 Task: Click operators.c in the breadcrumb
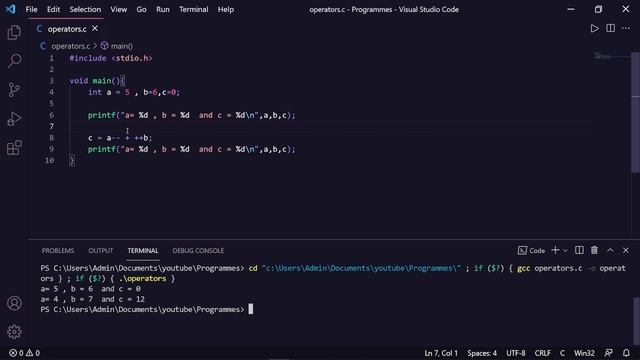pos(70,46)
